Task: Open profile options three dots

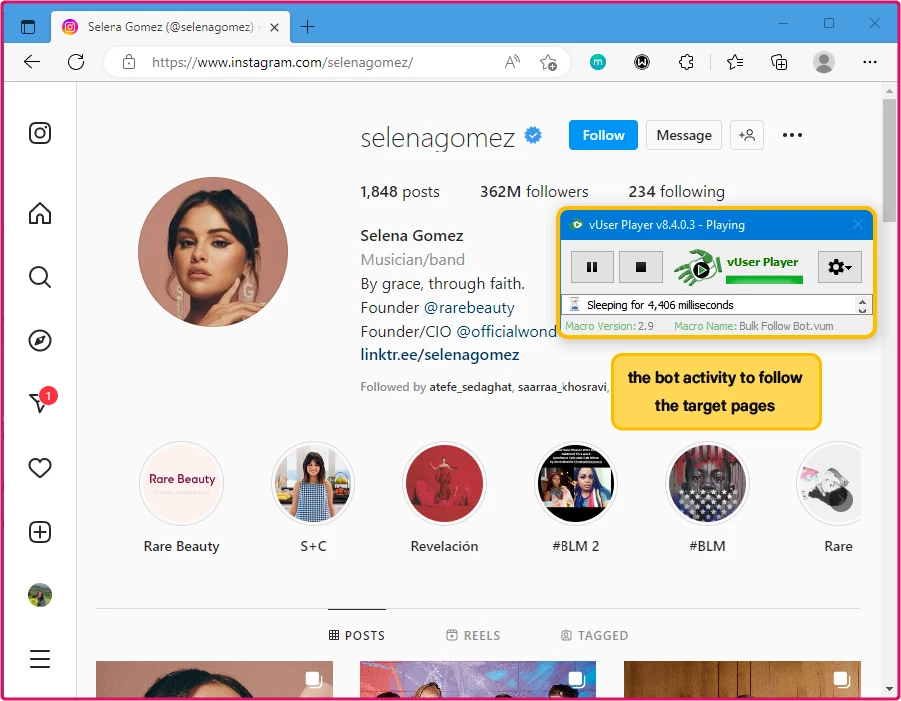Action: pyautogui.click(x=792, y=135)
